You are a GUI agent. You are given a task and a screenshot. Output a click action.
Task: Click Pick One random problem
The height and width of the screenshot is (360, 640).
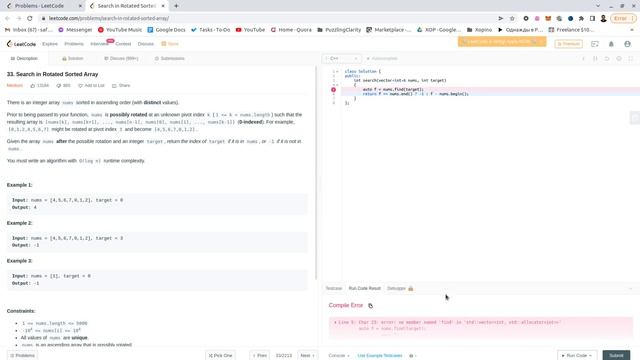[220, 356]
